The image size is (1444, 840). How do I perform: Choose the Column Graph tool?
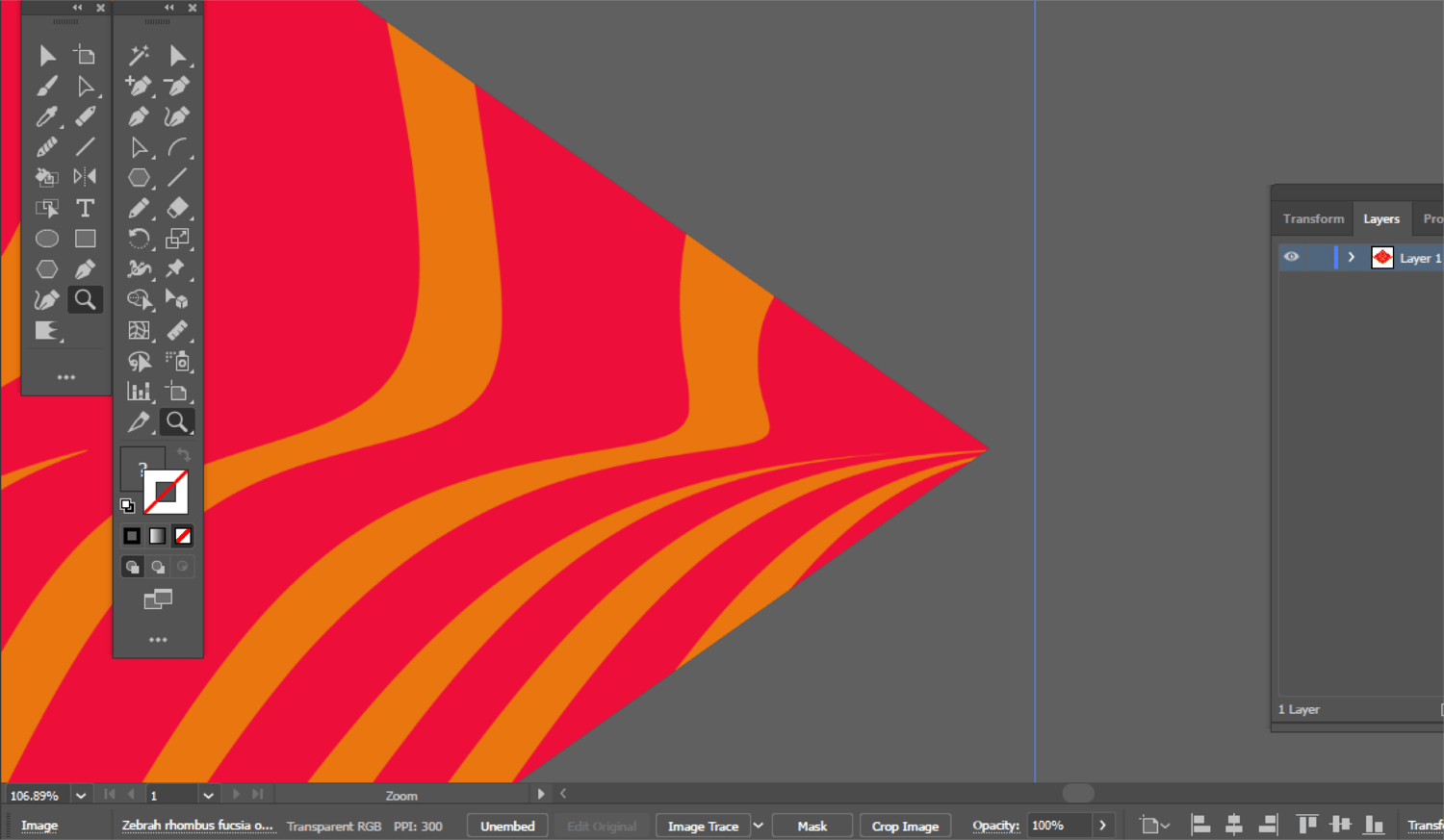pyautogui.click(x=140, y=392)
